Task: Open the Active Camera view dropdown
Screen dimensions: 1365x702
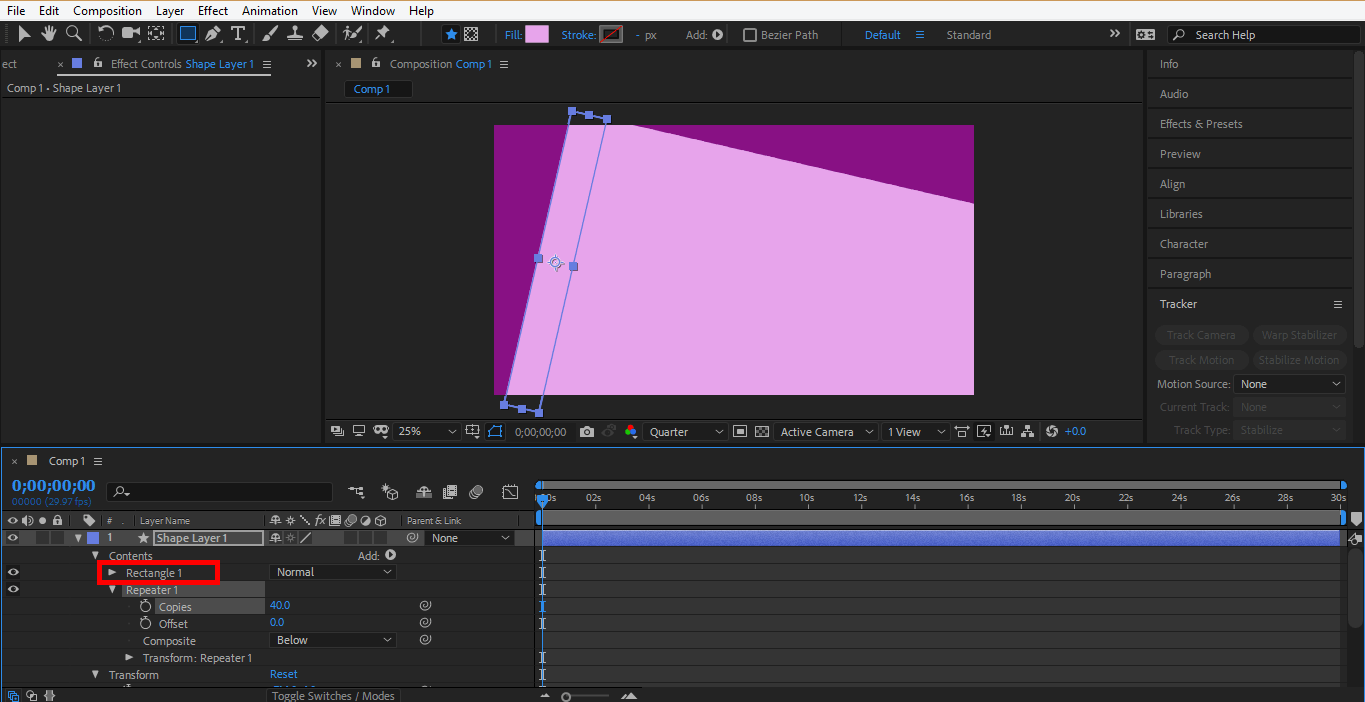Action: point(826,432)
